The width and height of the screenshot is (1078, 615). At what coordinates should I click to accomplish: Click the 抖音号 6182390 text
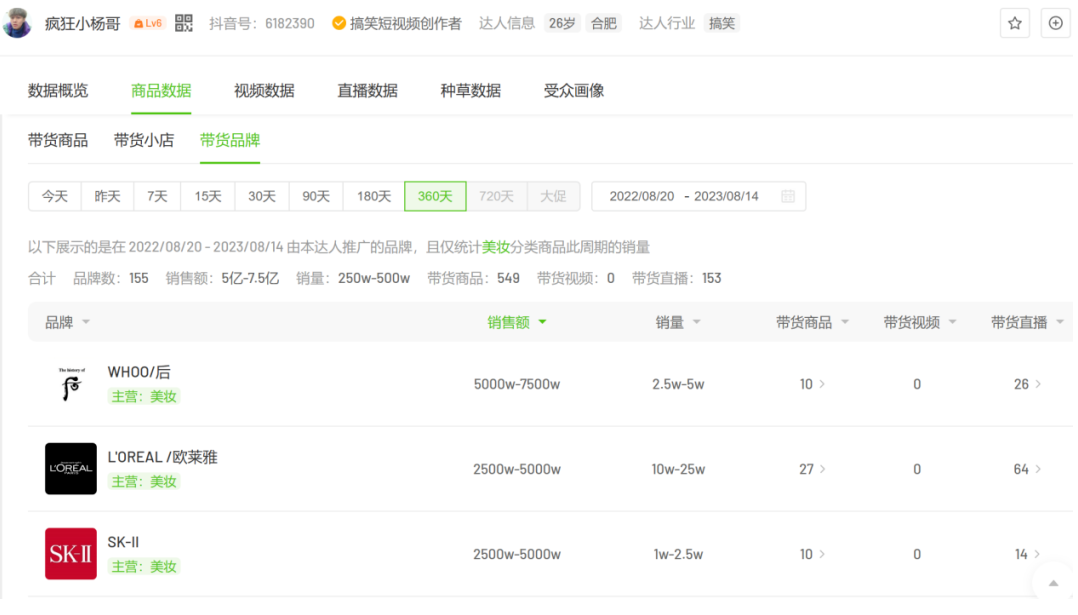click(262, 23)
